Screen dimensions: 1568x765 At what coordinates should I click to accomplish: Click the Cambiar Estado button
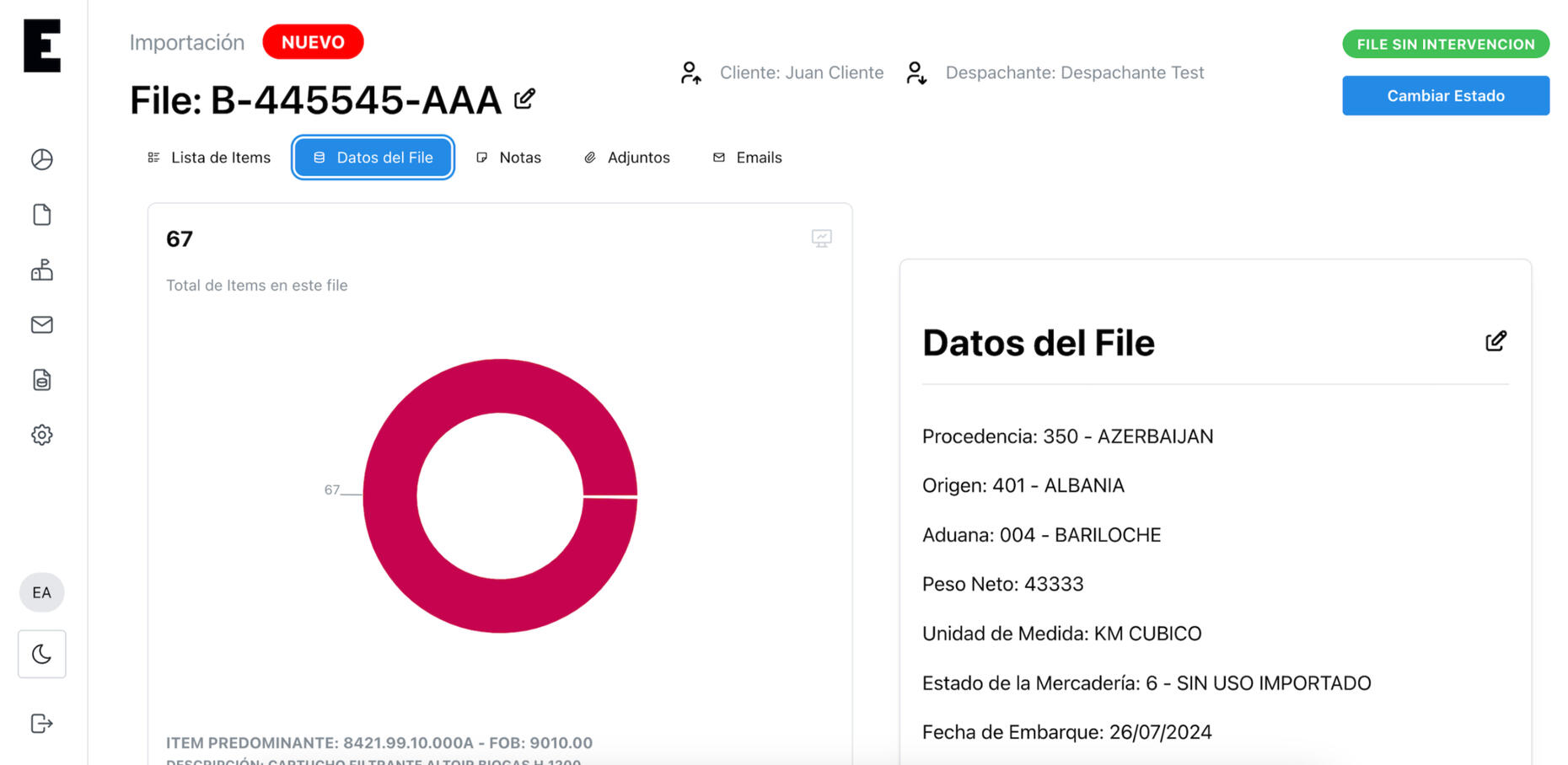[1445, 95]
